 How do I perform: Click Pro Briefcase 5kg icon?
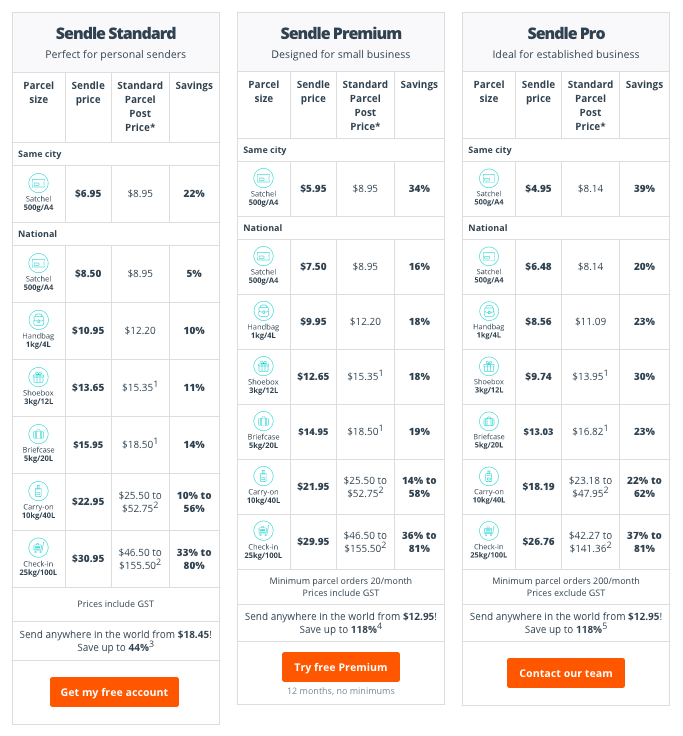tap(489, 421)
